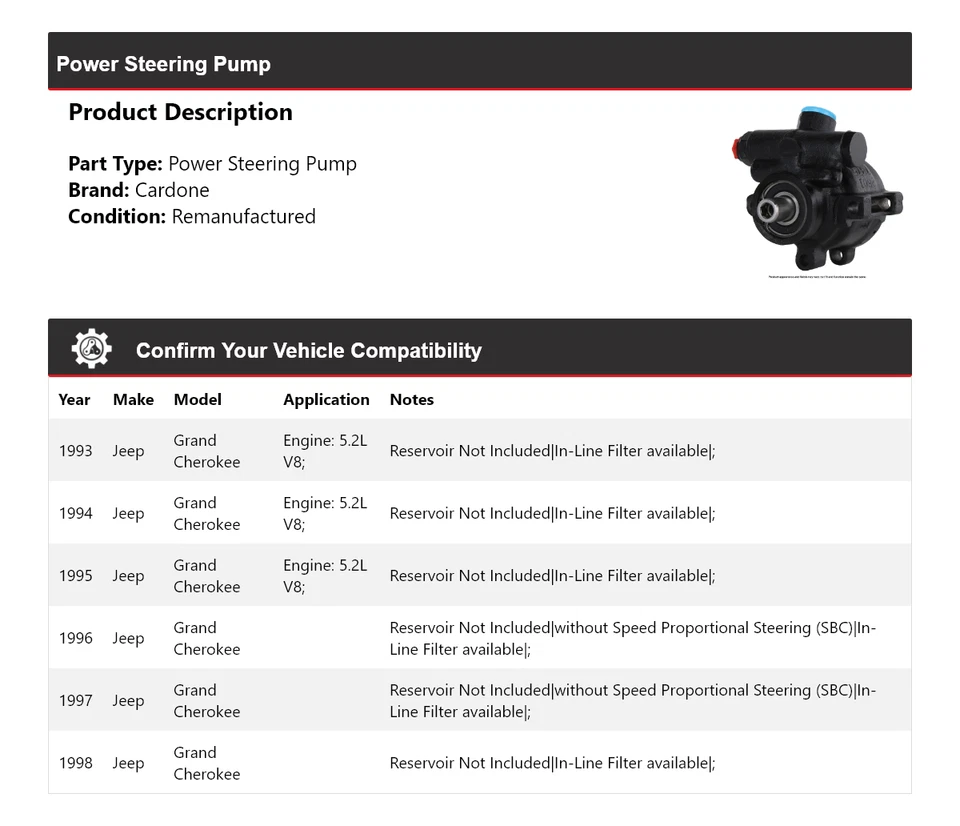Click the 1993 year cell
The height and width of the screenshot is (826, 960).
point(75,451)
